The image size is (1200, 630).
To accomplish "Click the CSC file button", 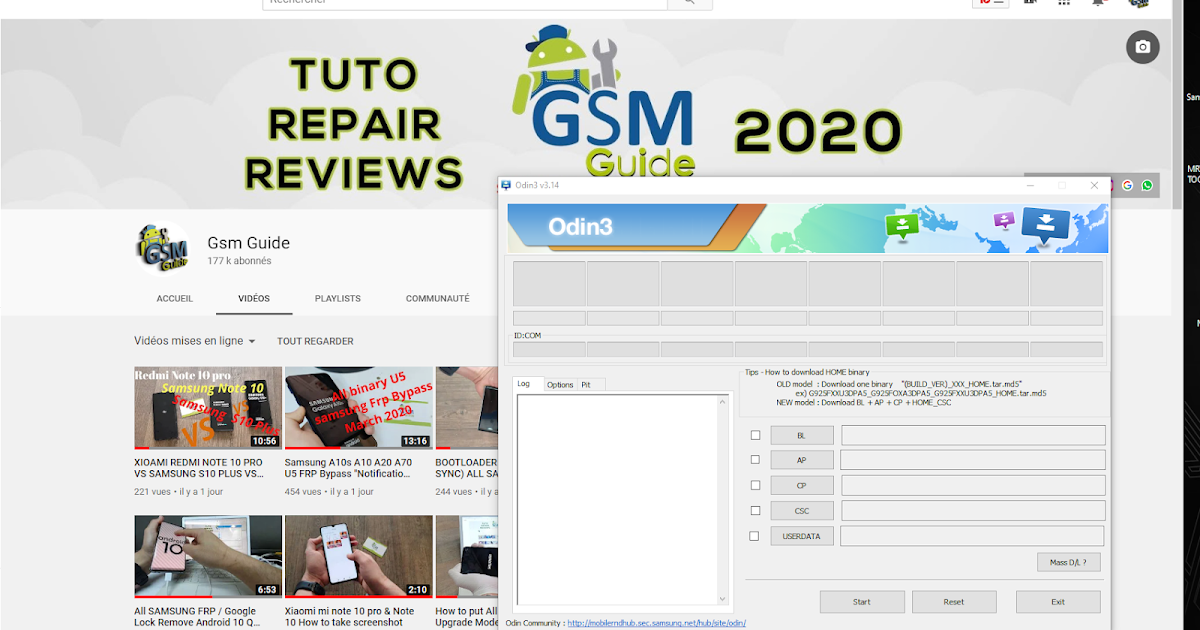I will [x=801, y=511].
